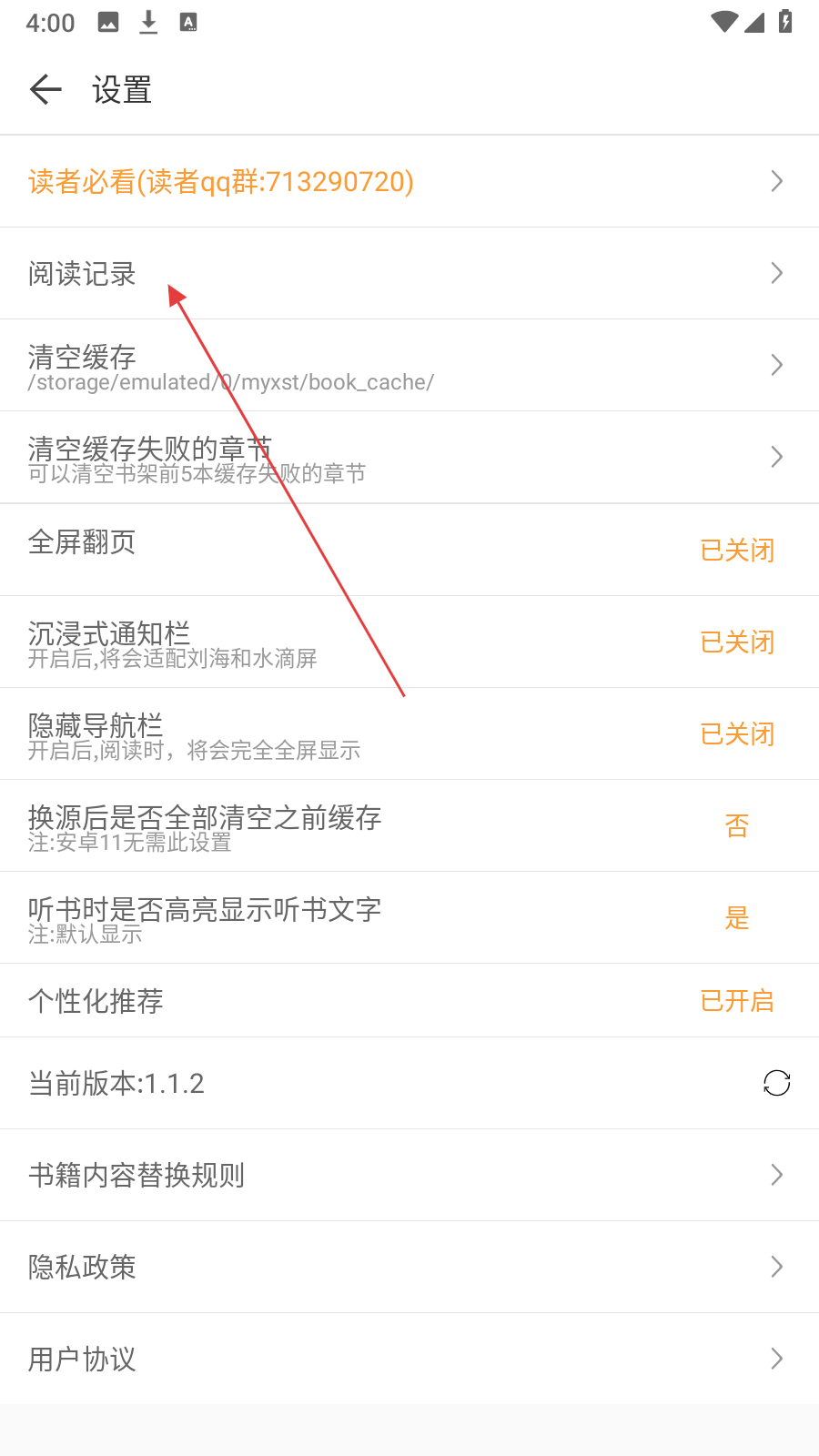The height and width of the screenshot is (1456, 819).
Task: Open 书籍内容替换规则 entry
Action: (x=409, y=1175)
